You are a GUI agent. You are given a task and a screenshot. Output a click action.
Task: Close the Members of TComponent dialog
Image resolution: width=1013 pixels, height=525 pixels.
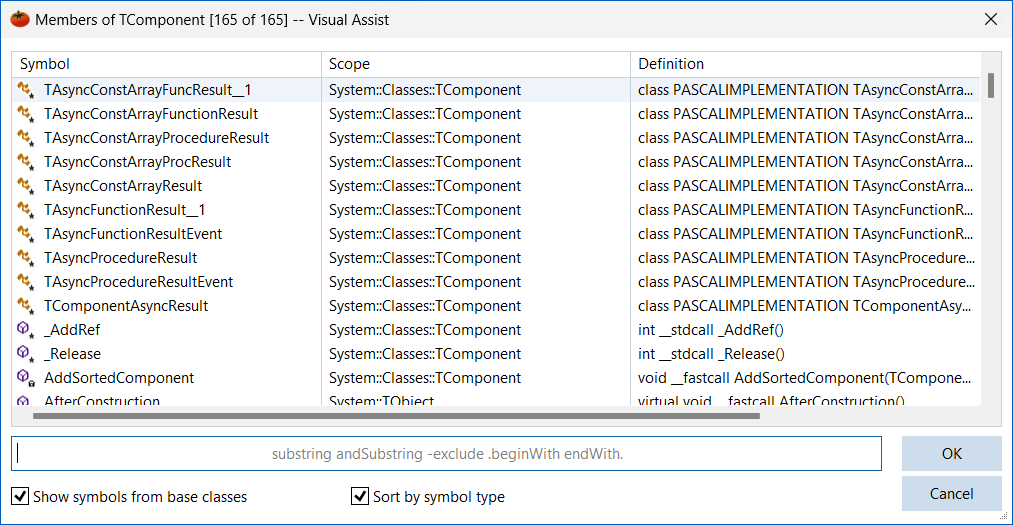(x=991, y=19)
